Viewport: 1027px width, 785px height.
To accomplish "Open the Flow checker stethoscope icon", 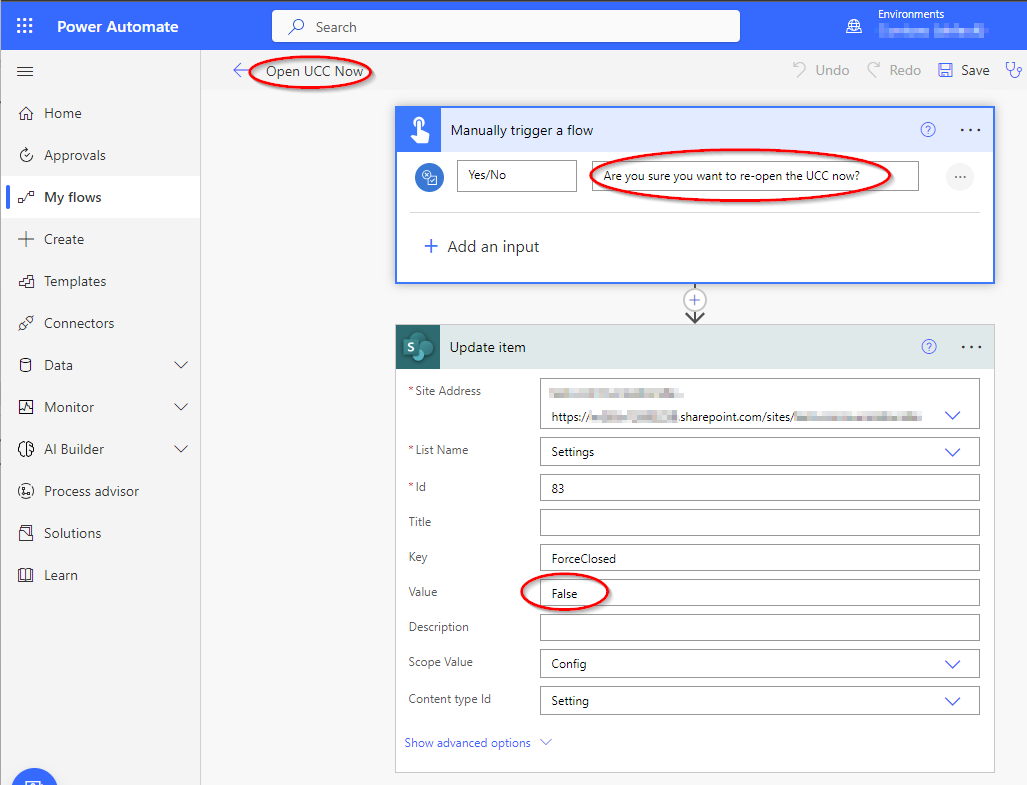I will pyautogui.click(x=1013, y=70).
